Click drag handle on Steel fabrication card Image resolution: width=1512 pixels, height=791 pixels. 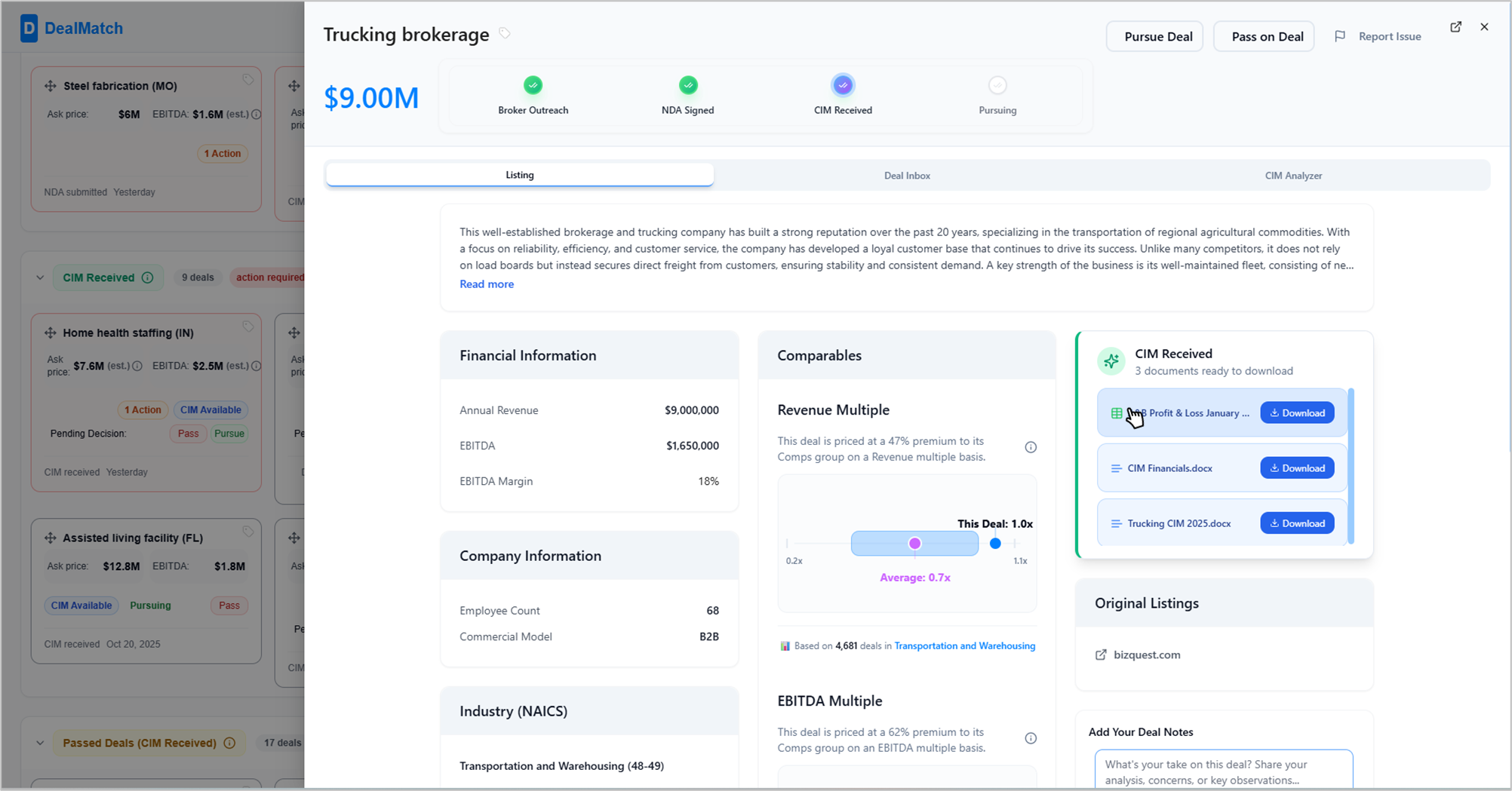point(51,86)
